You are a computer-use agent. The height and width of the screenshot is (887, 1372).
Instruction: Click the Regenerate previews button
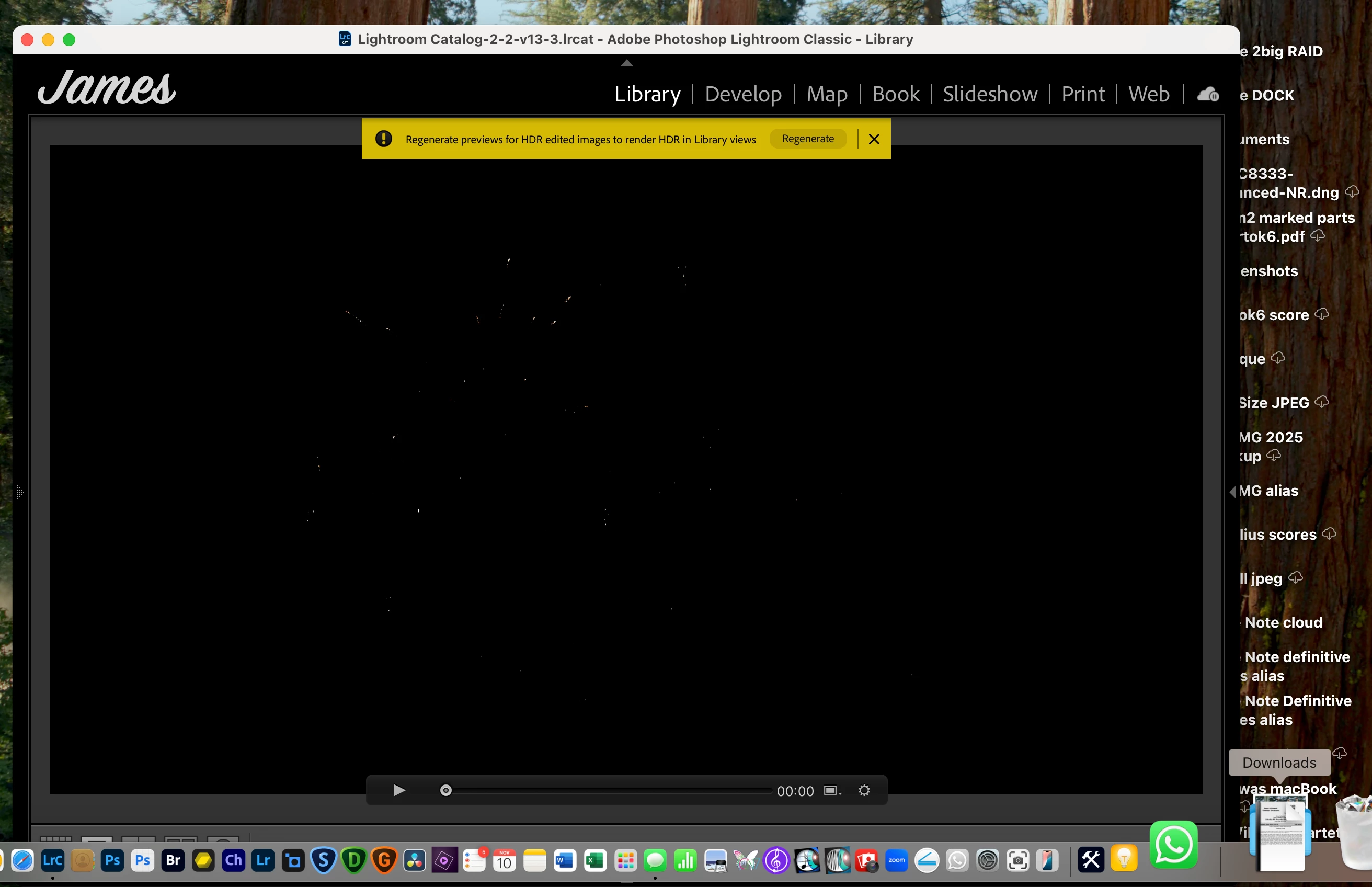[807, 139]
